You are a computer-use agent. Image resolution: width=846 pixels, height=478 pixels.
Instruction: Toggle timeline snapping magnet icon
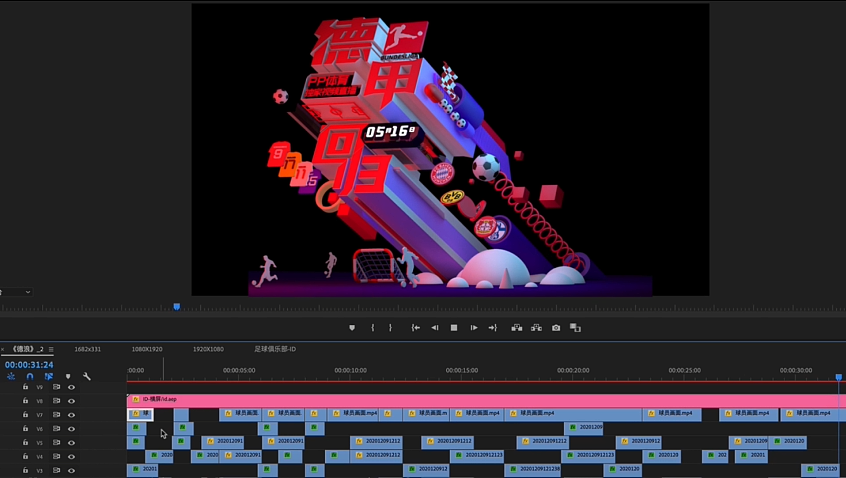(x=30, y=376)
